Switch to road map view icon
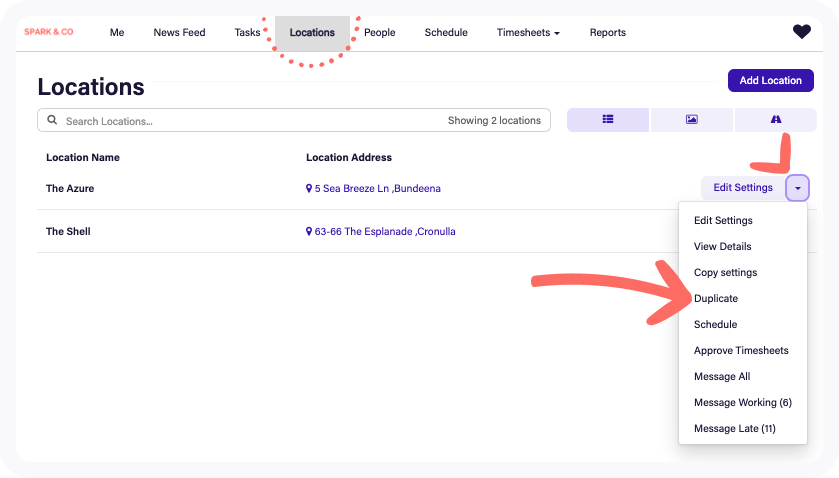839x478 pixels. [x=775, y=120]
